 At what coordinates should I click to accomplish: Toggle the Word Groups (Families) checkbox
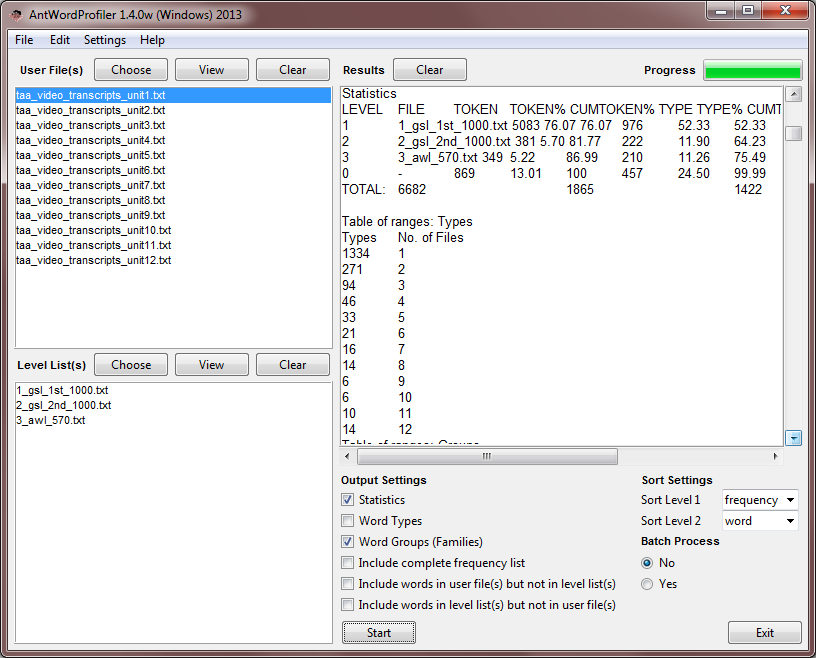(348, 541)
